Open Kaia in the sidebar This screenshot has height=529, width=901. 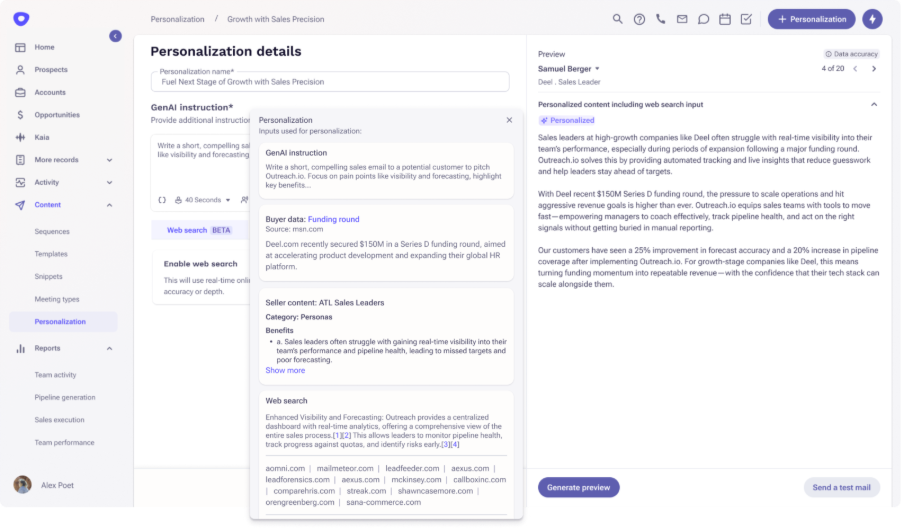42,137
